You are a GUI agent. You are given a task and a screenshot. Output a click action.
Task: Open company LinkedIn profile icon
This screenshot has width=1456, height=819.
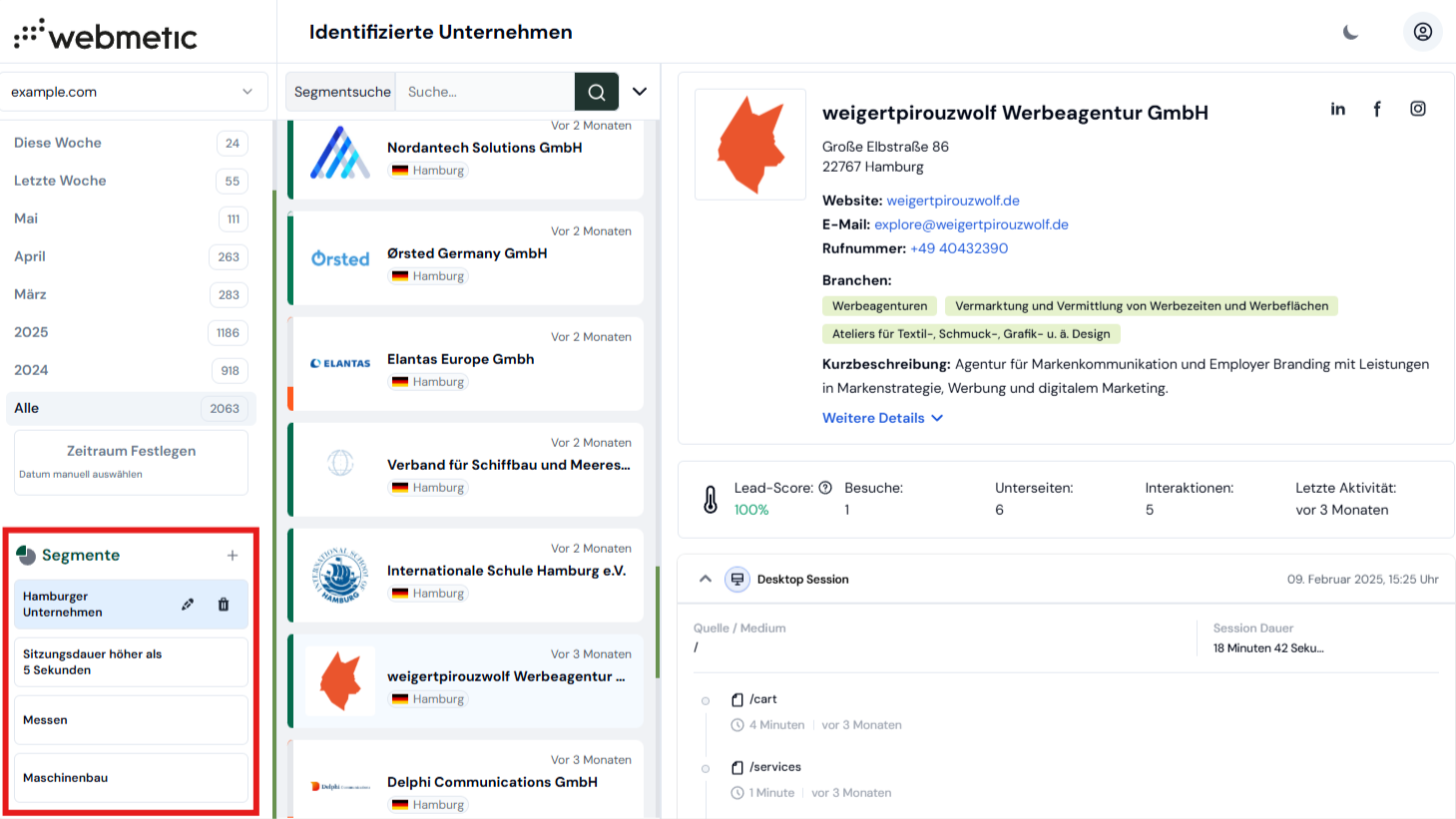click(1338, 109)
